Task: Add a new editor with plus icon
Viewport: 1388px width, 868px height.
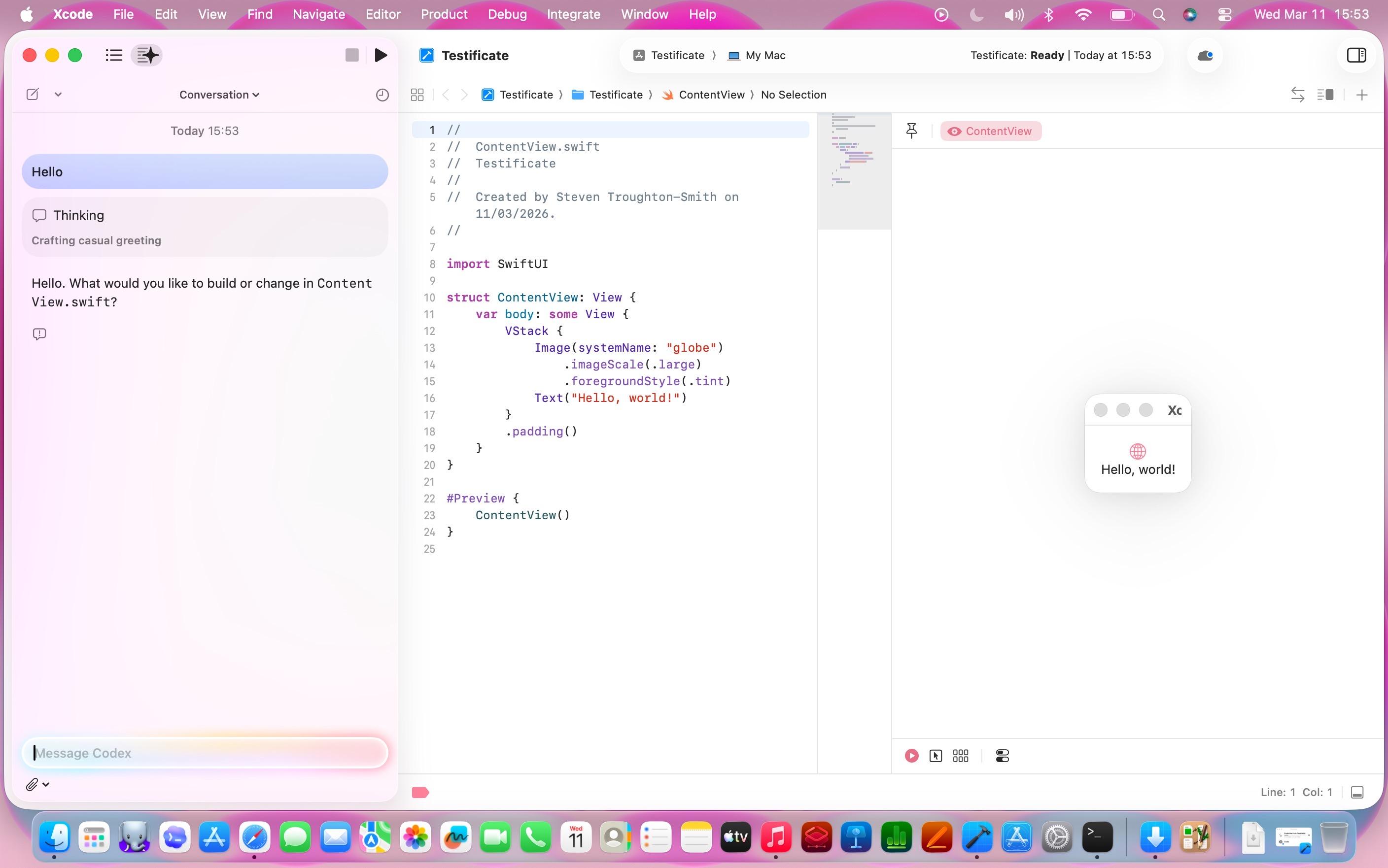Action: pos(1361,95)
